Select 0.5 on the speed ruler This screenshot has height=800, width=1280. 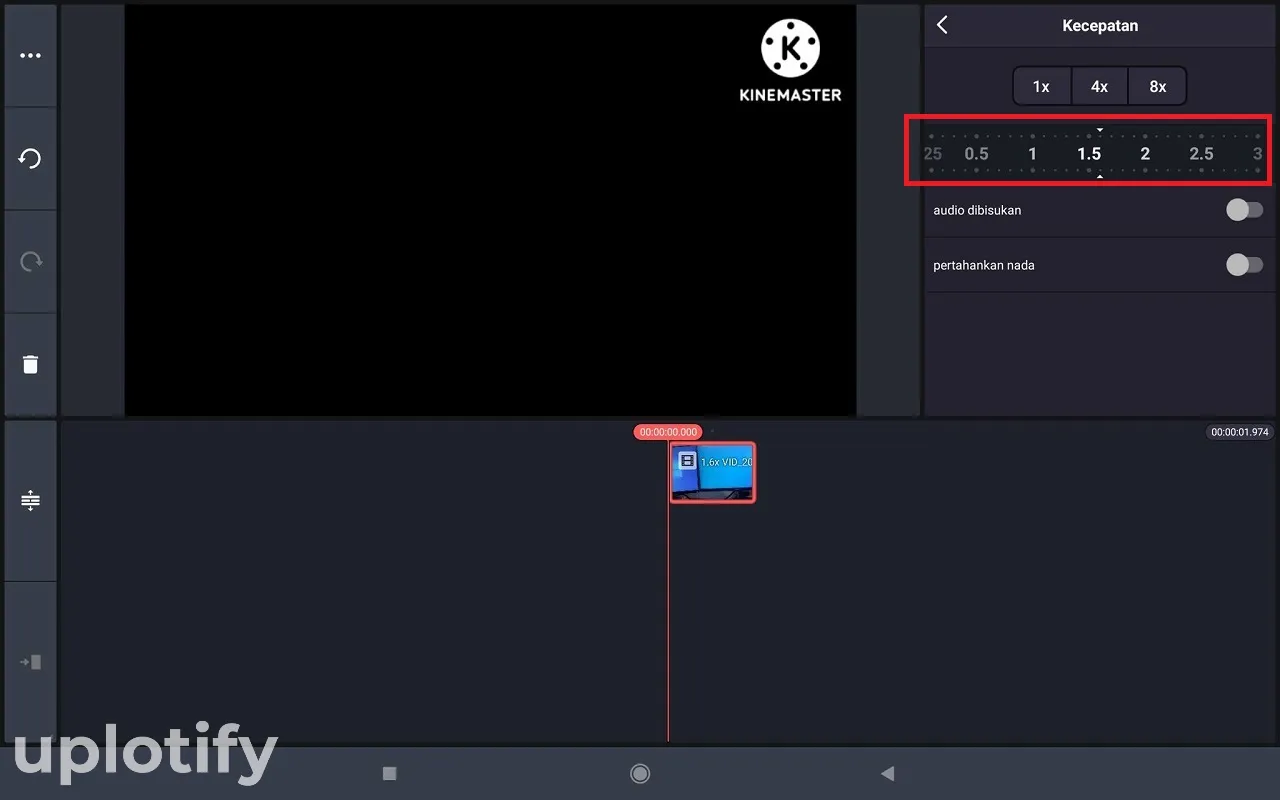pos(976,154)
